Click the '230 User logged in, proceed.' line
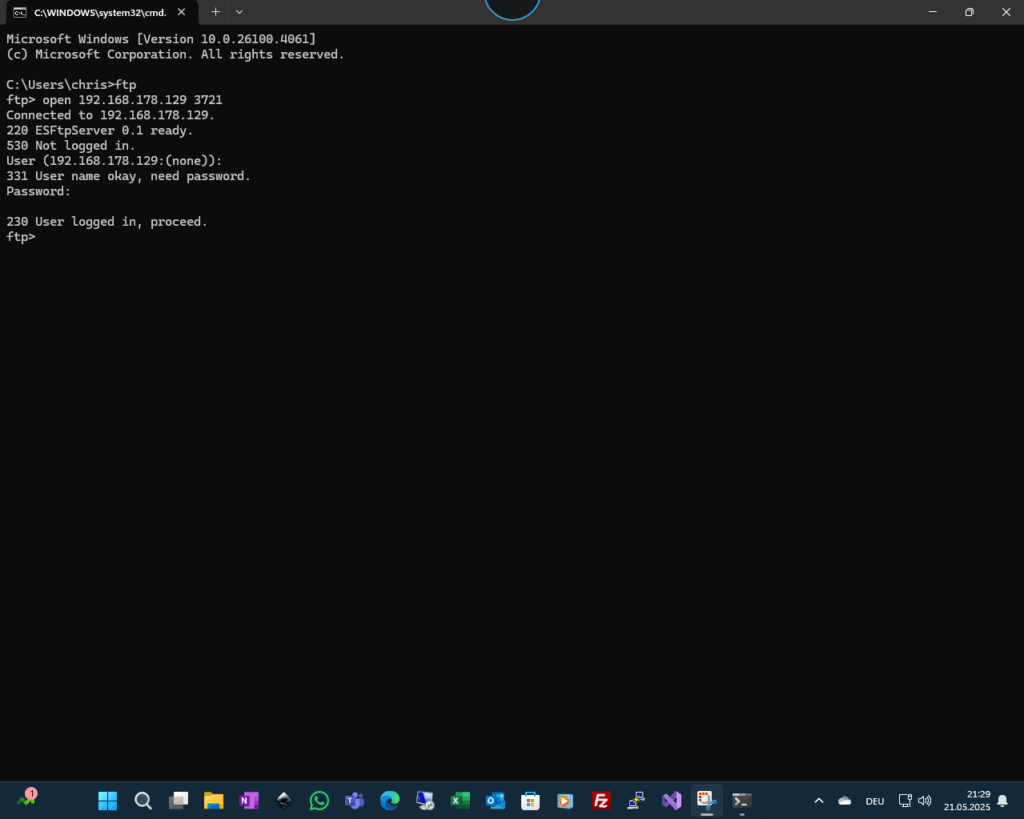Screen dimensions: 1024x819 point(106,222)
